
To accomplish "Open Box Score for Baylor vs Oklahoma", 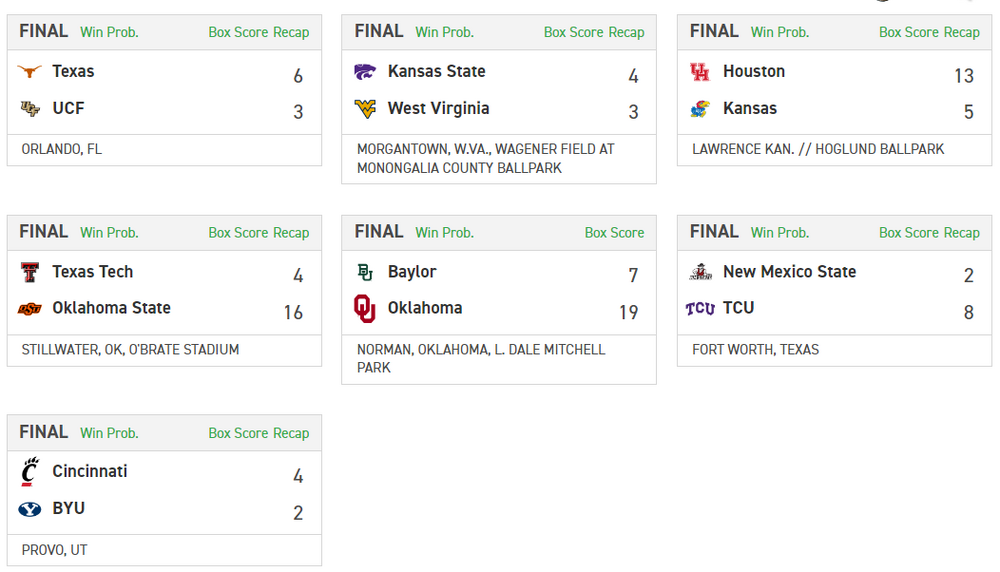I will point(614,233).
